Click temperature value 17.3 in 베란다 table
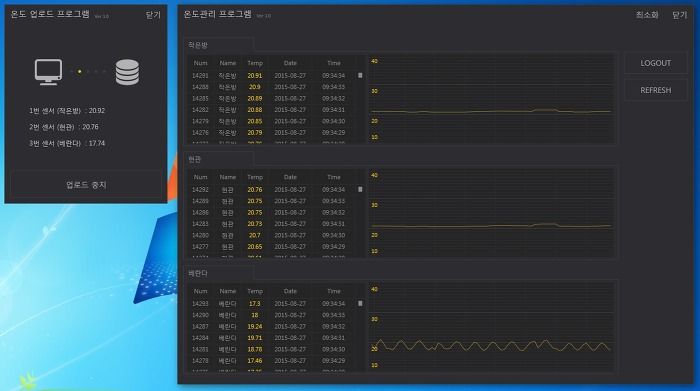 tap(255, 304)
